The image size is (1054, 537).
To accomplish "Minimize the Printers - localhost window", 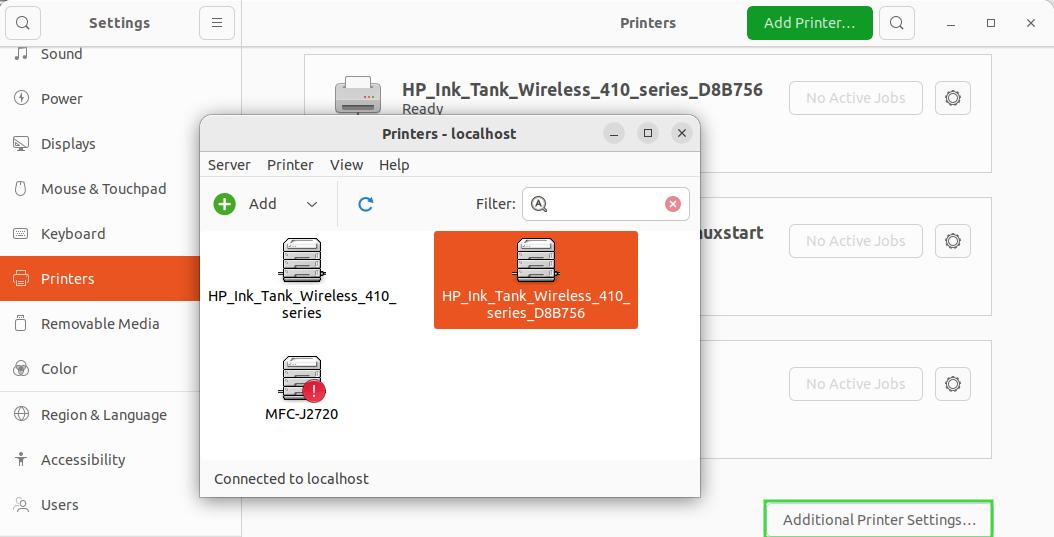I will tap(614, 133).
